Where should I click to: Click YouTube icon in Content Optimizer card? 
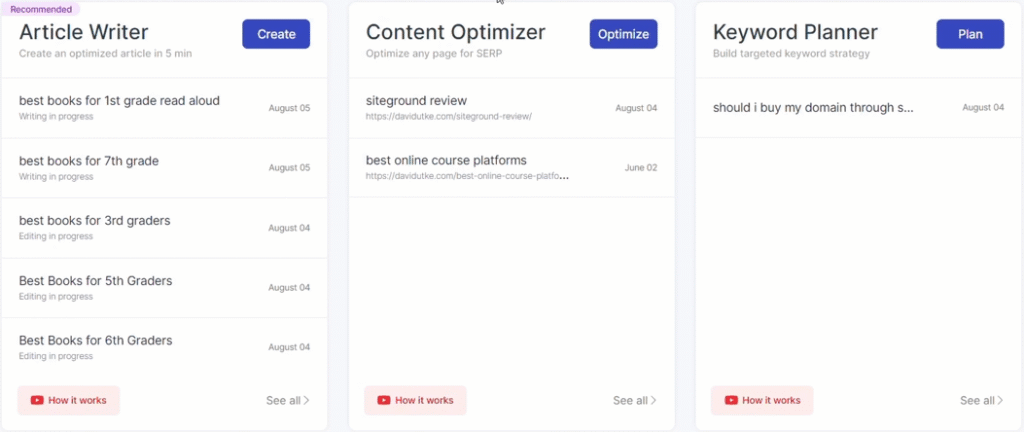(x=384, y=400)
